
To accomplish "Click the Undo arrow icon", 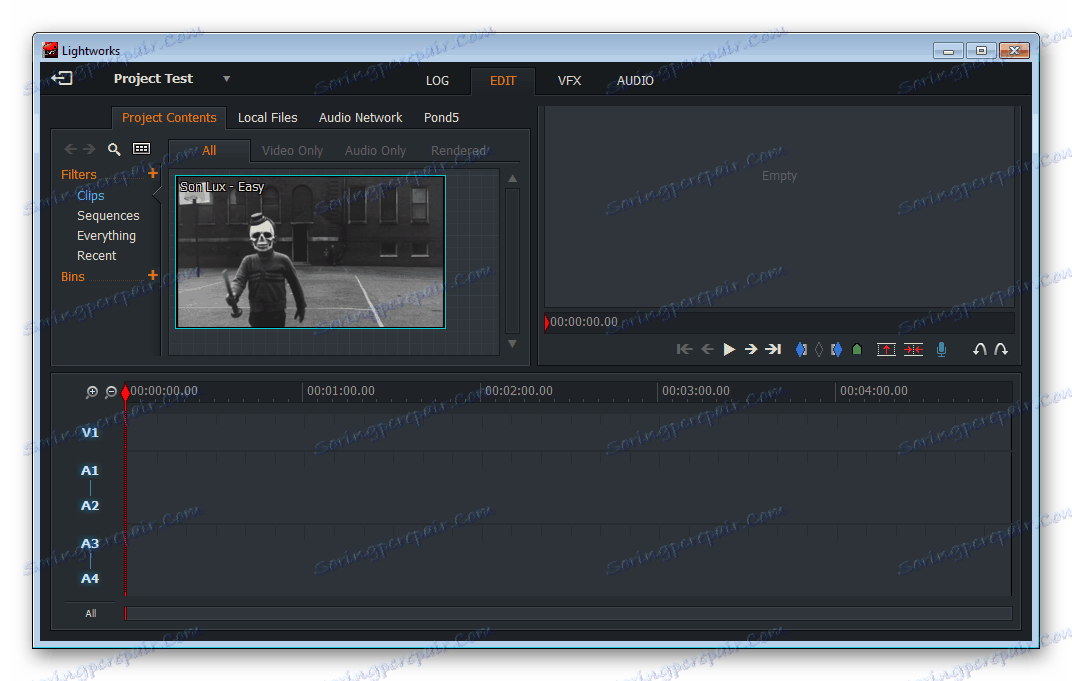I will (980, 349).
